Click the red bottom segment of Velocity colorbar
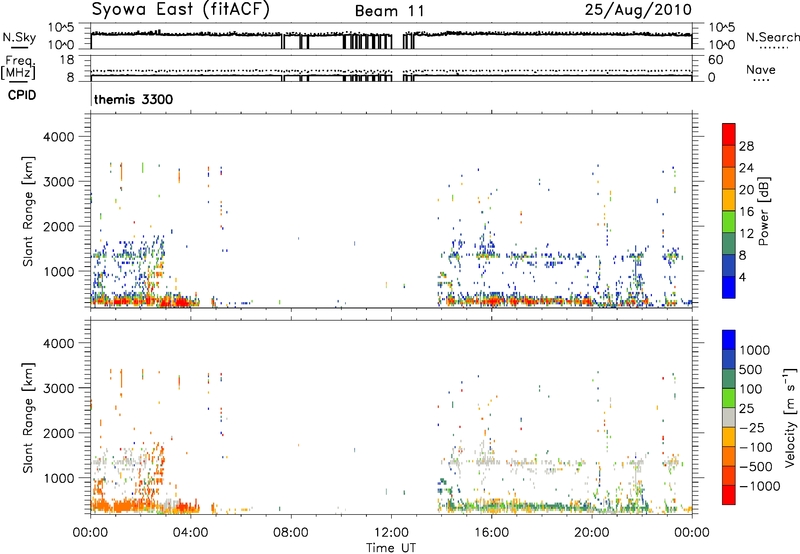This screenshot has width=800, height=554. tap(729, 495)
